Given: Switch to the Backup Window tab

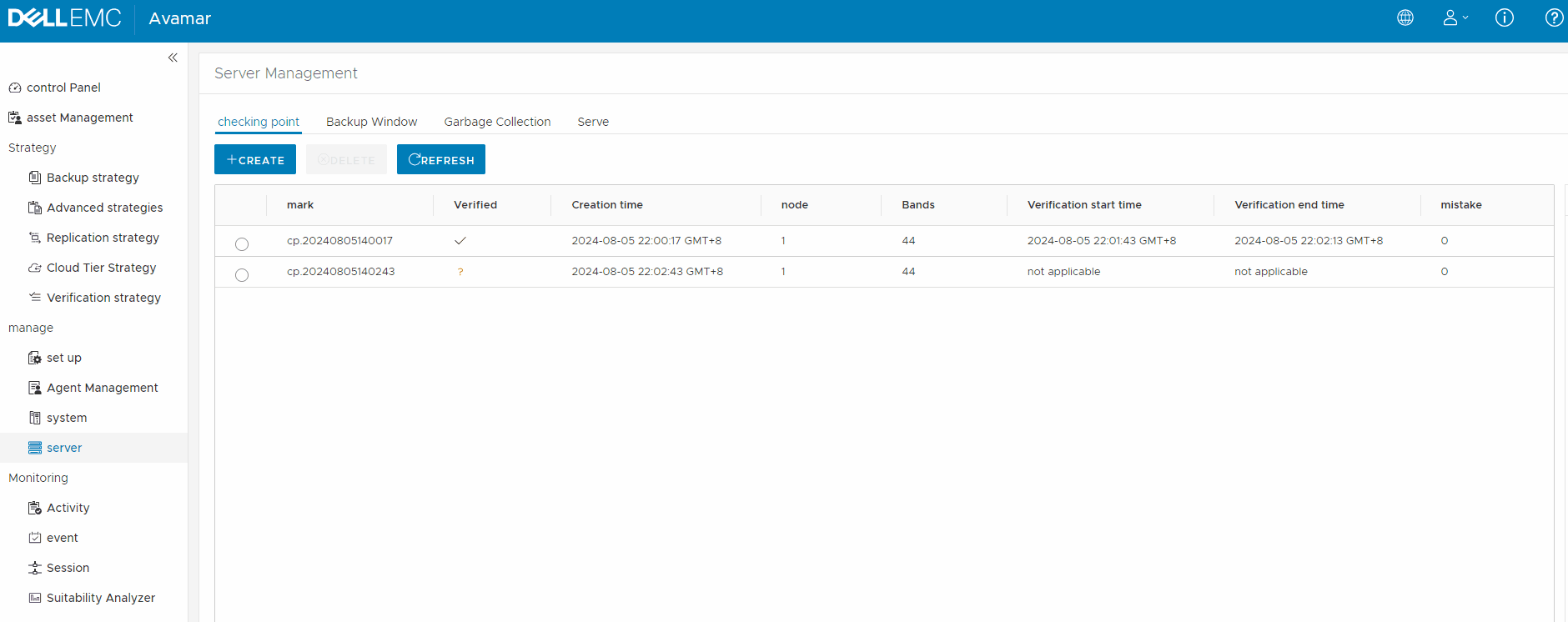Looking at the screenshot, I should (371, 122).
